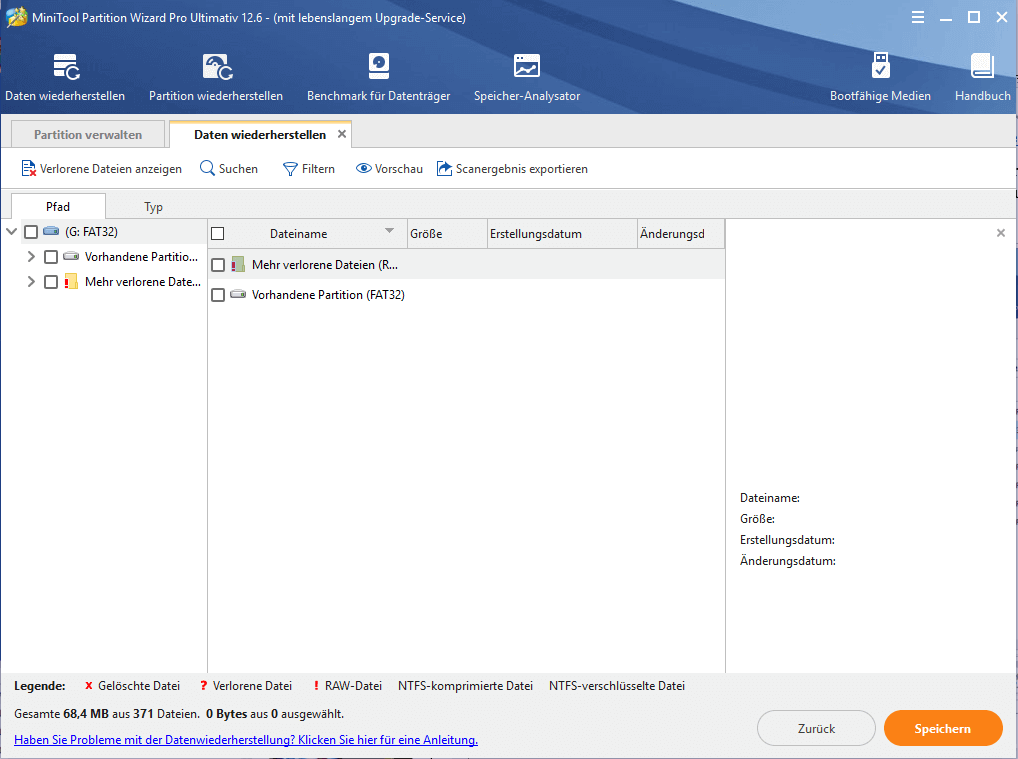The width and height of the screenshot is (1018, 759).
Task: Open Bootfähige Medien creator
Action: coord(880,77)
